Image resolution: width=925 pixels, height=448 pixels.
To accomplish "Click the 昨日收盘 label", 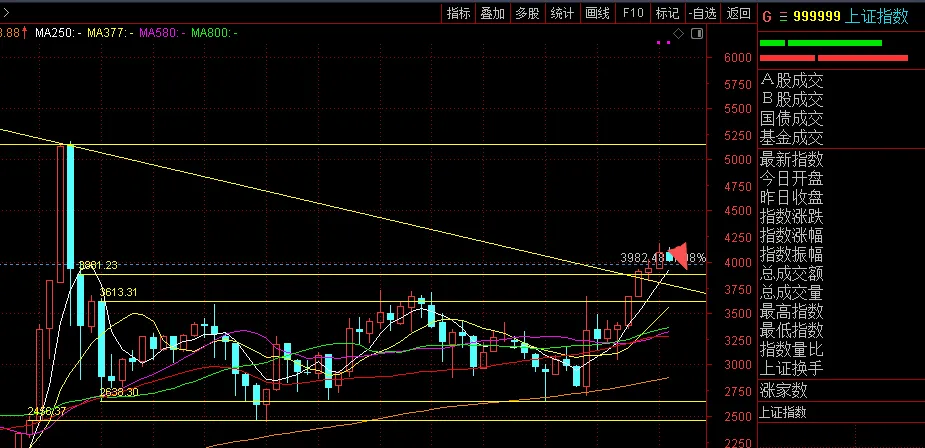I will [x=792, y=197].
